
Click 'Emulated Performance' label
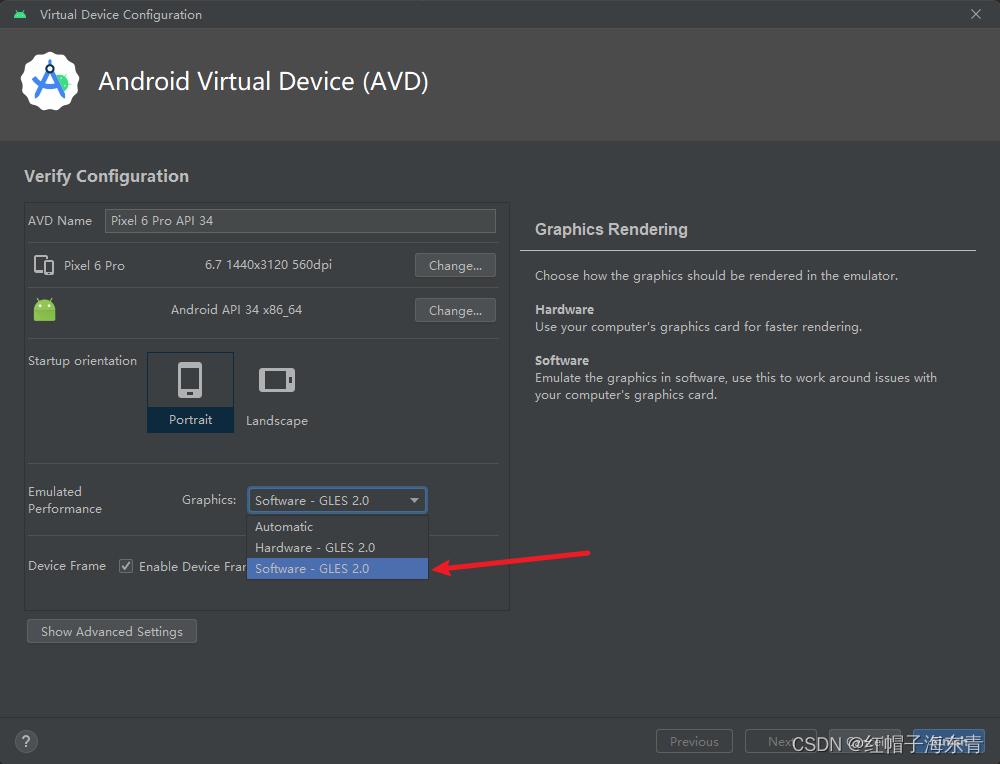coord(64,500)
